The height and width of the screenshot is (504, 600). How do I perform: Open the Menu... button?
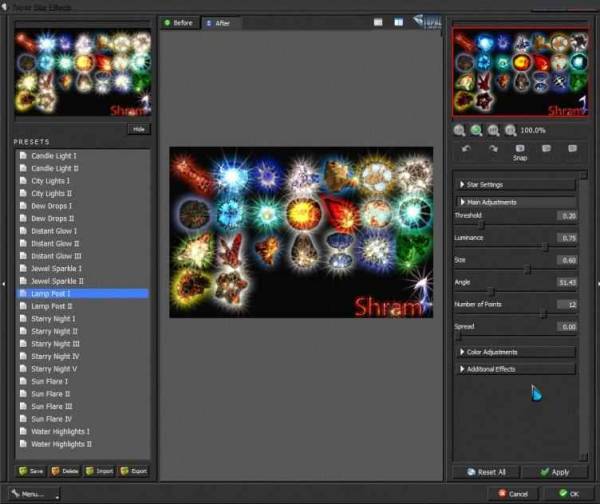click(x=30, y=493)
